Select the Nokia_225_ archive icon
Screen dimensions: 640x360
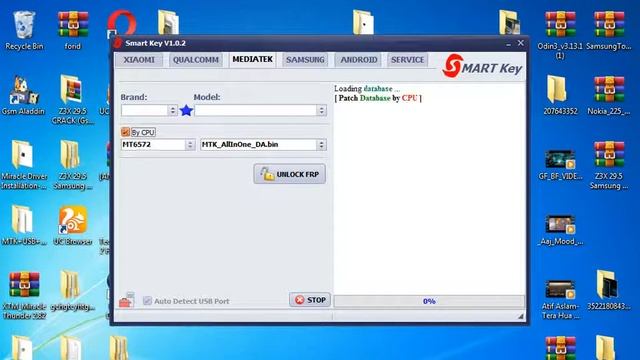[x=609, y=95]
